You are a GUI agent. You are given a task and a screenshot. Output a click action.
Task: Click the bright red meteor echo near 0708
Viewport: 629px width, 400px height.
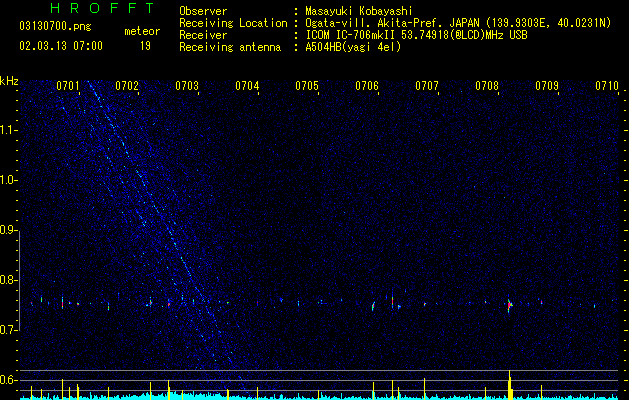coord(509,305)
